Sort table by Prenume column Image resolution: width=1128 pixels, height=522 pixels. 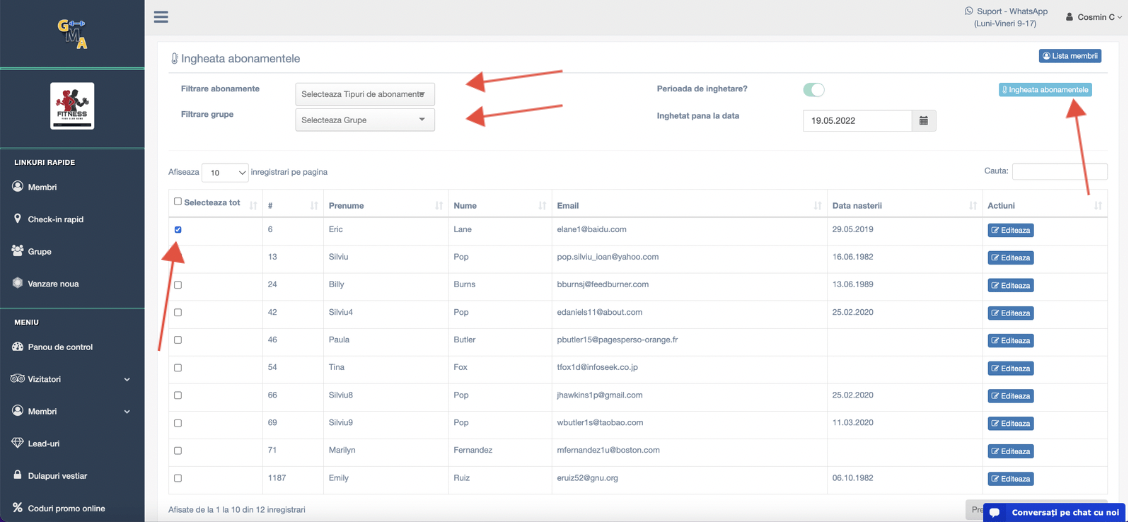pos(386,206)
